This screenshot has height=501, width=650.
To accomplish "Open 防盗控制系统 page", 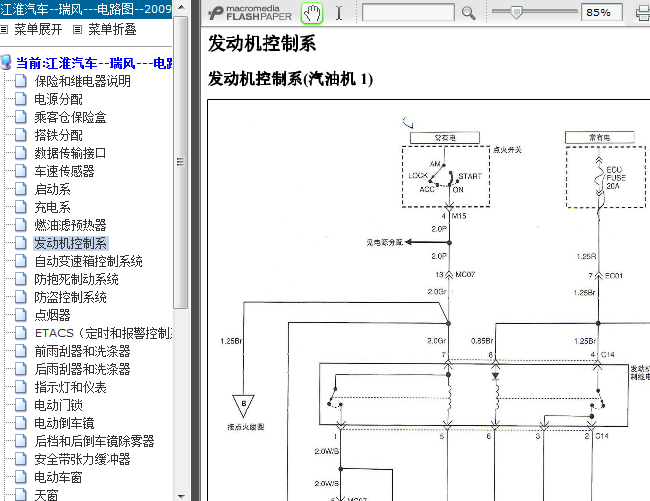I will 70,297.
